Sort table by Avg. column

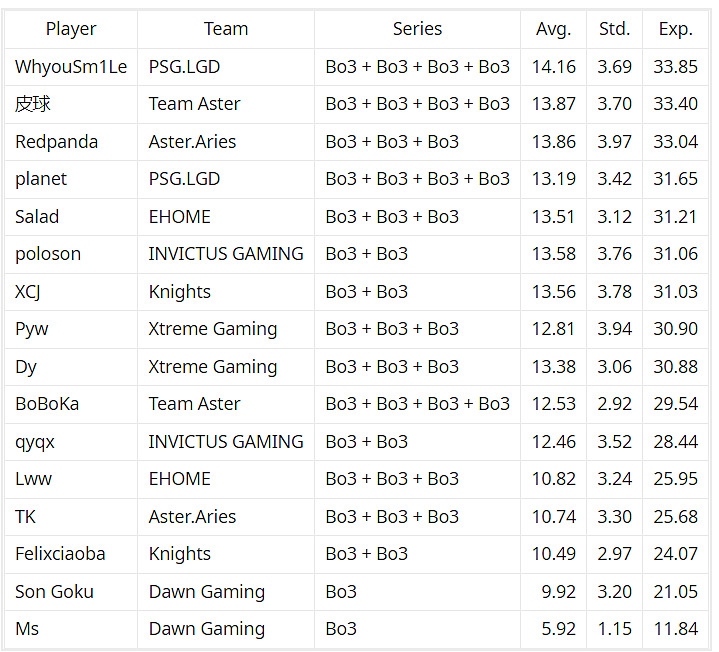click(553, 29)
